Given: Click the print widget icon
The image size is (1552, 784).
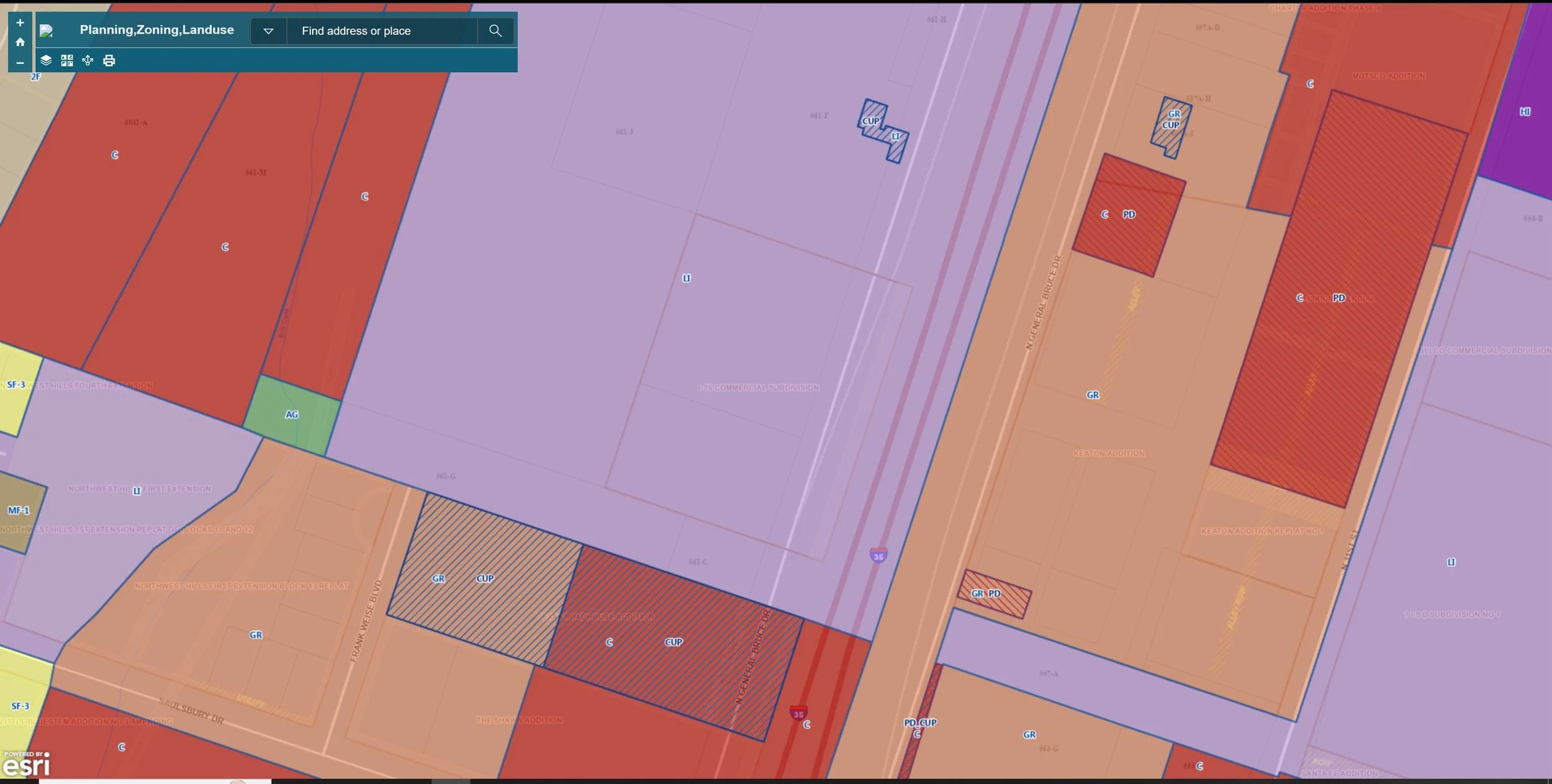Looking at the screenshot, I should pos(109,60).
